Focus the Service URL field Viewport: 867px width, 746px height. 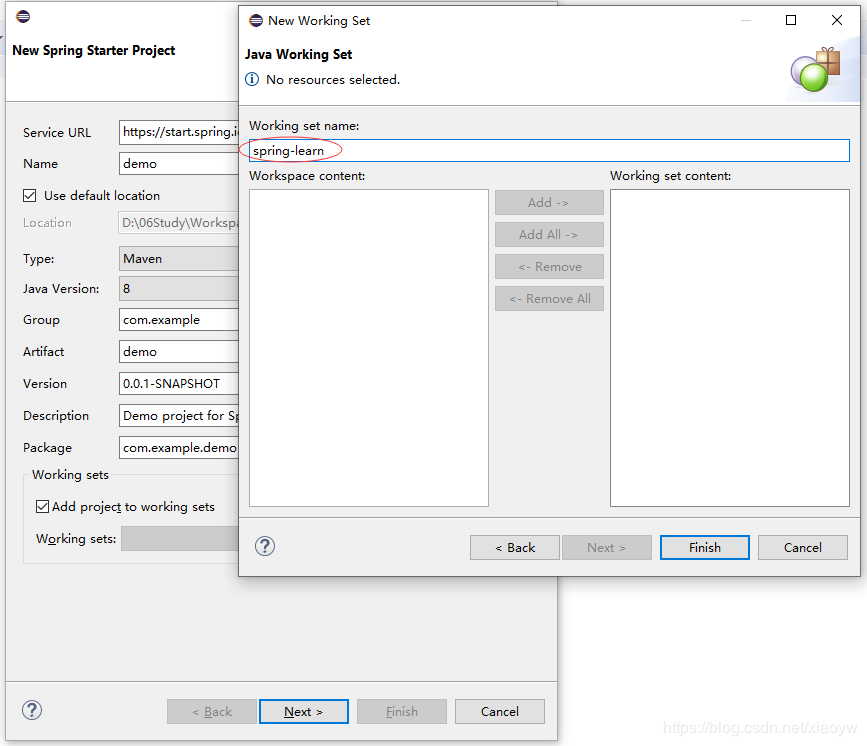point(179,132)
